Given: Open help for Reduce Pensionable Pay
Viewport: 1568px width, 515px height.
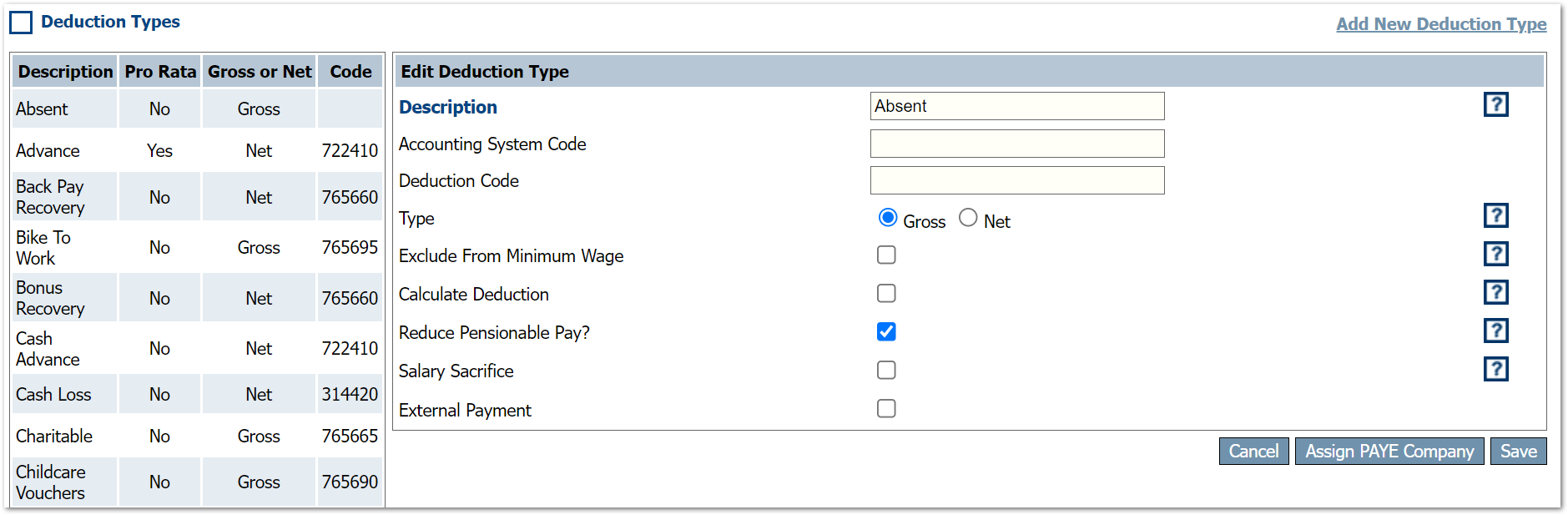Looking at the screenshot, I should pyautogui.click(x=1495, y=331).
